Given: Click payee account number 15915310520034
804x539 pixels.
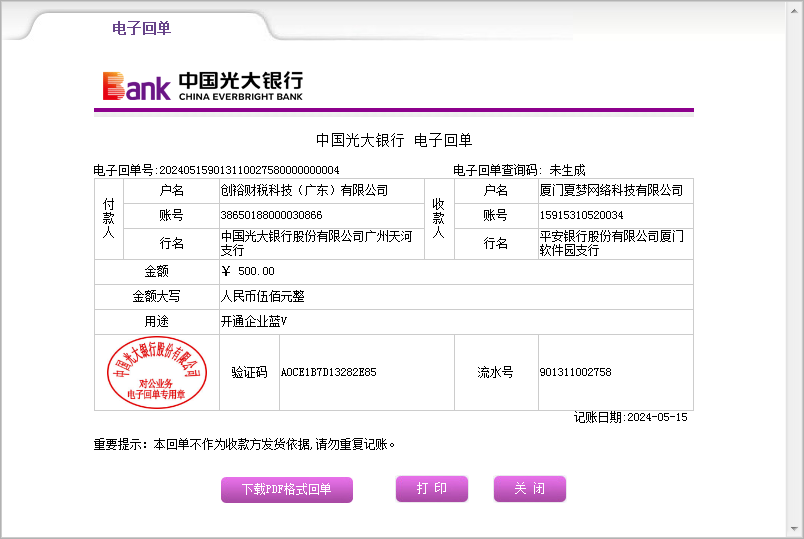Looking at the screenshot, I should [581, 215].
